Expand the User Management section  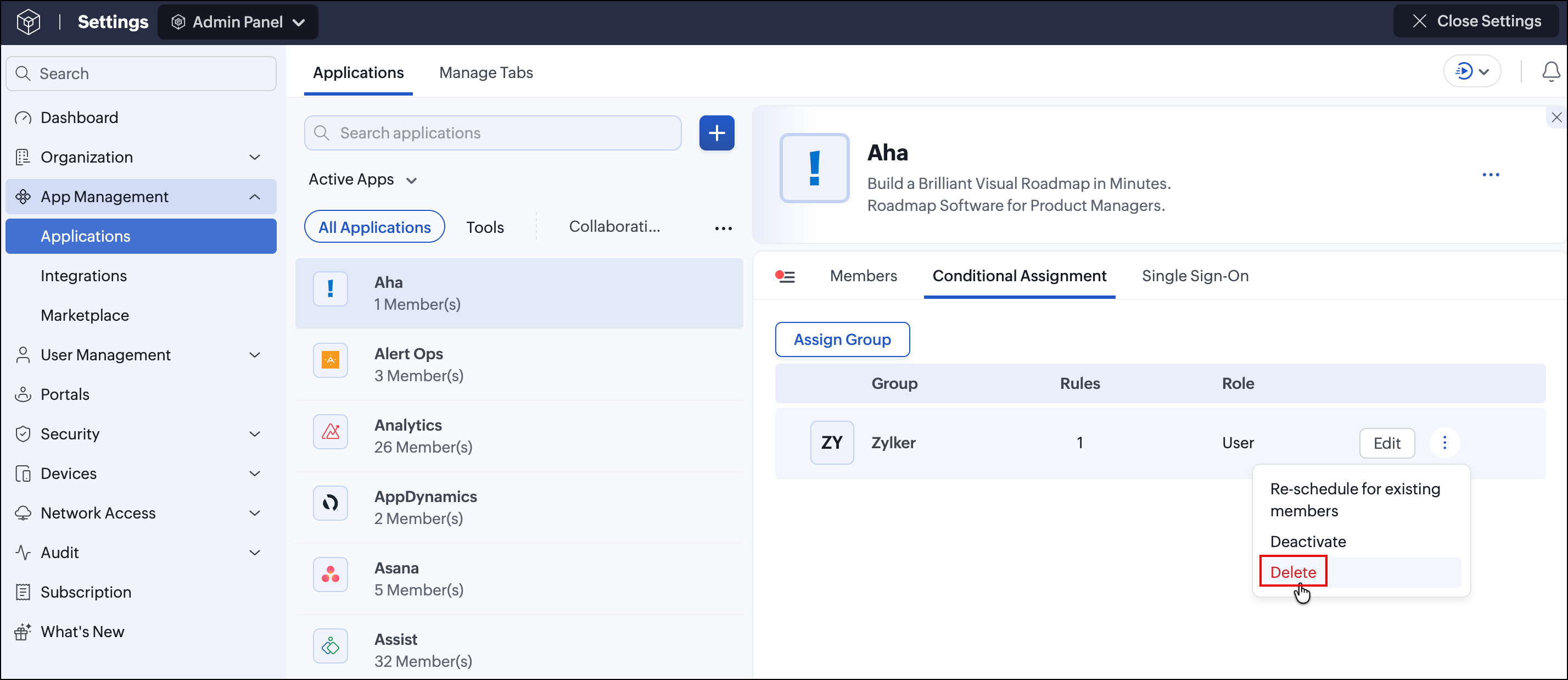point(141,355)
